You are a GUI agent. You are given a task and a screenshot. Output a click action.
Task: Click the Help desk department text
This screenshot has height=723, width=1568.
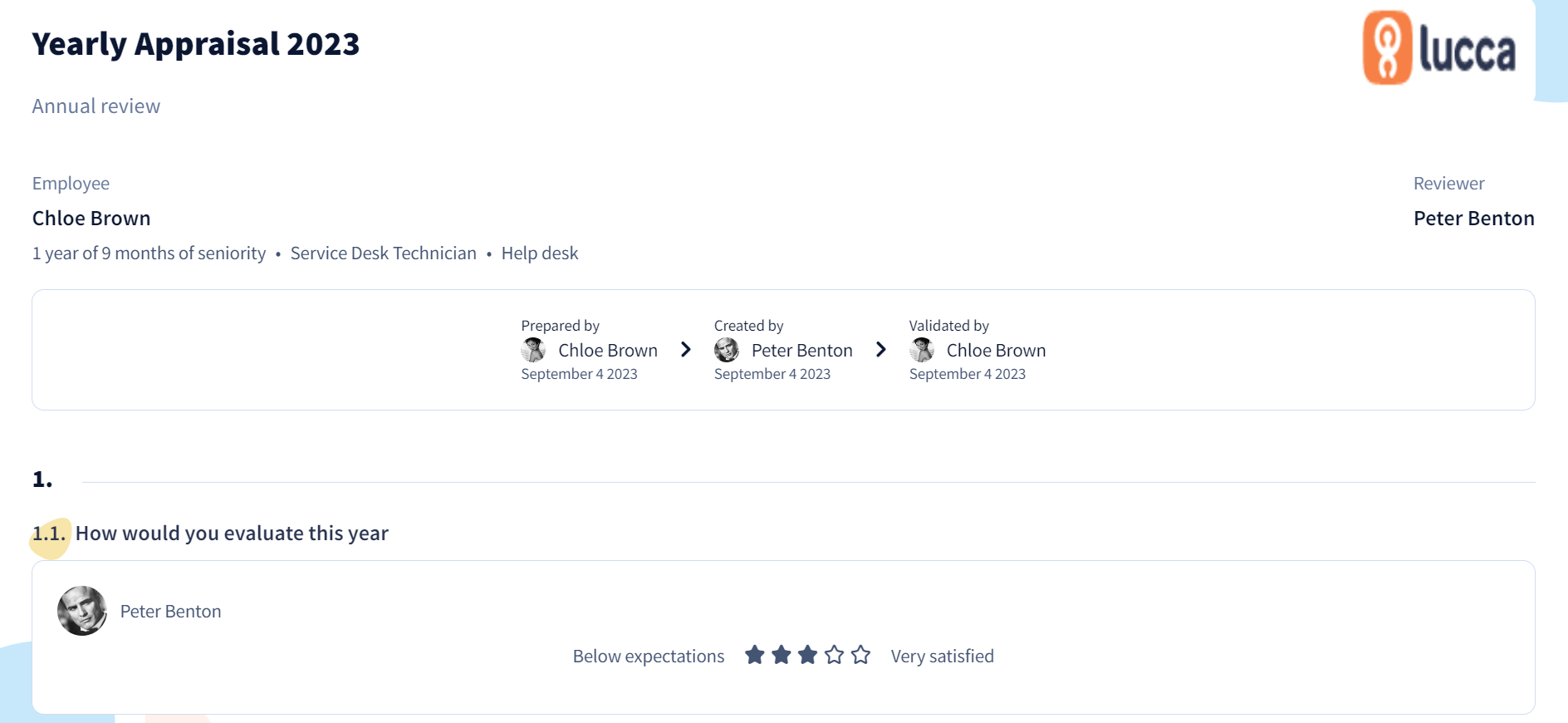coord(540,253)
